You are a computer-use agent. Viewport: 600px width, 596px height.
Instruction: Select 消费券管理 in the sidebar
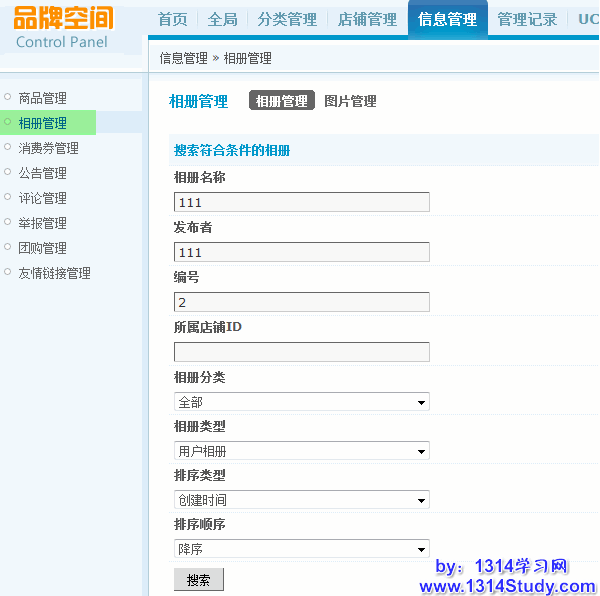(49, 148)
